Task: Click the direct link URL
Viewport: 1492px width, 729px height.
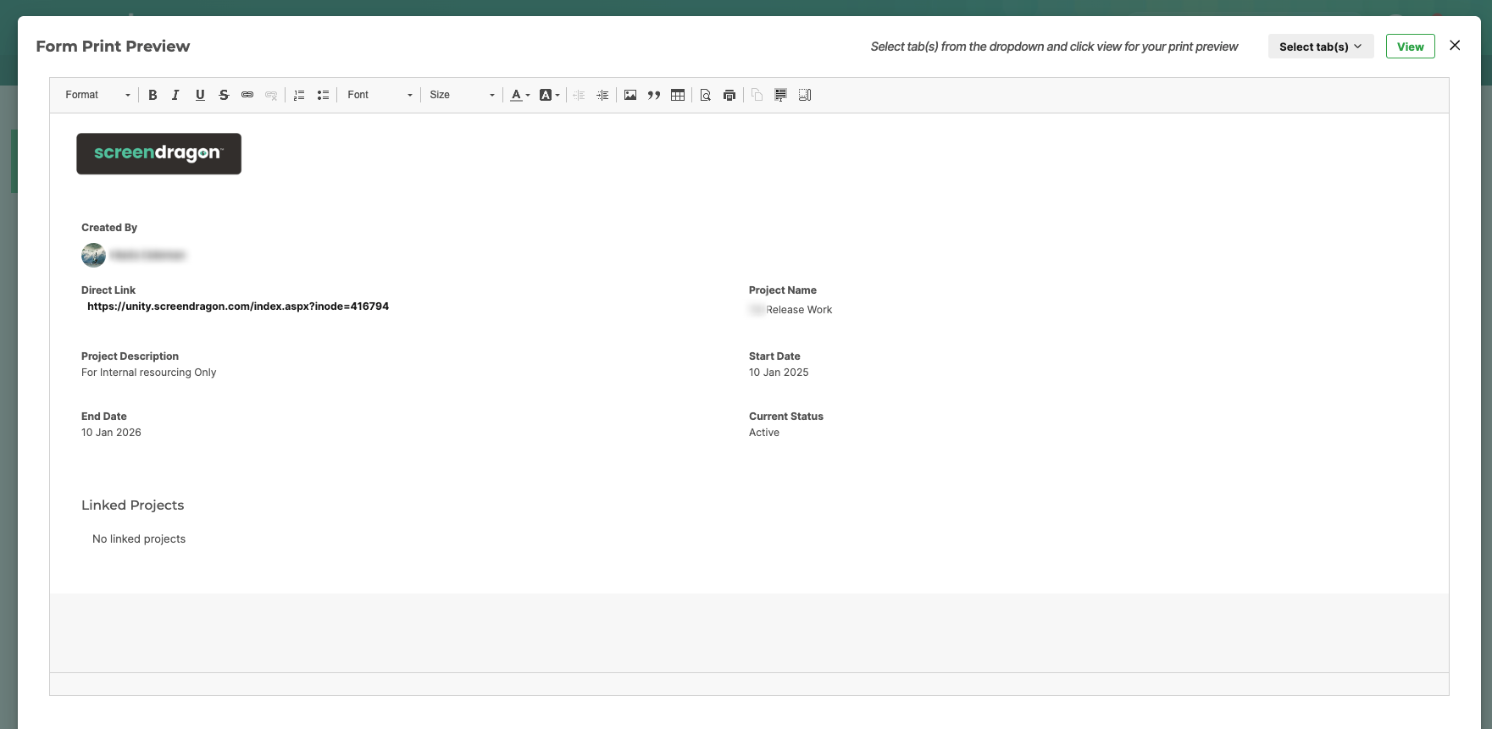Action: [x=238, y=307]
